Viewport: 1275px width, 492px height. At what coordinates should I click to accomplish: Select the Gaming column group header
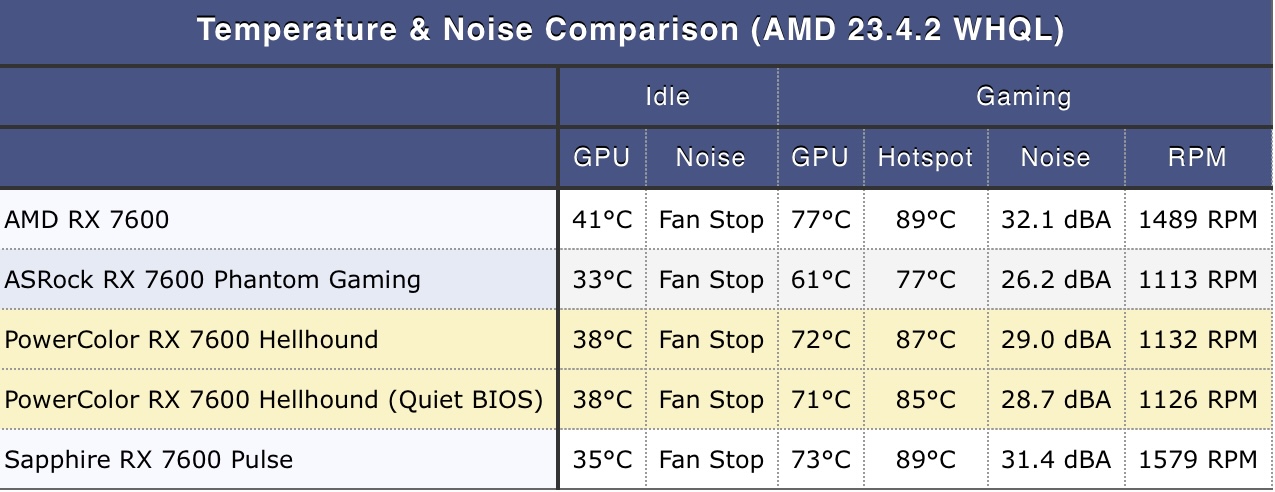tap(1023, 97)
